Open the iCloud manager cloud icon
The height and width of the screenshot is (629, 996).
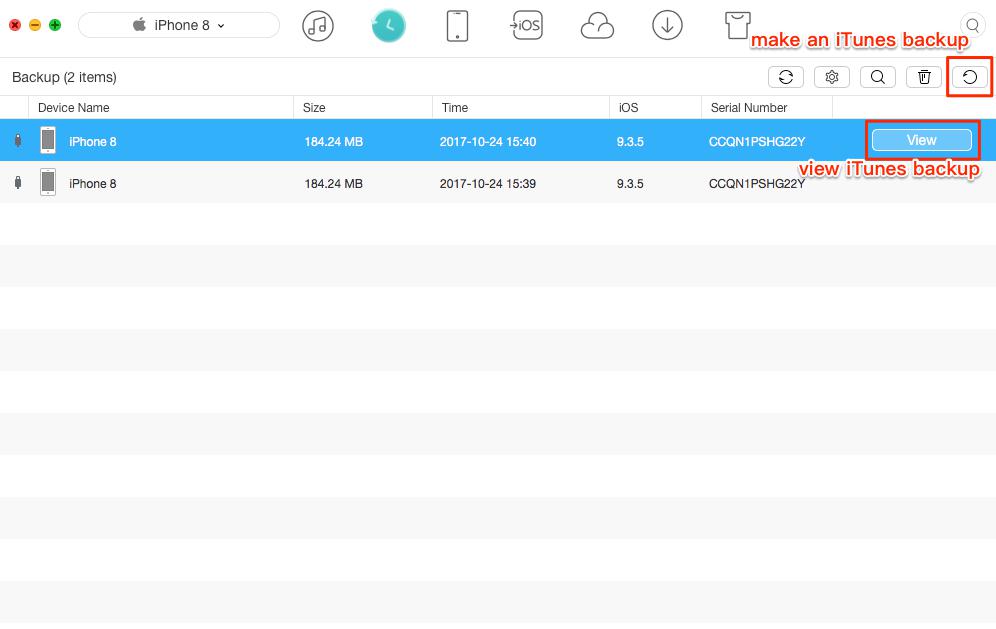[597, 27]
